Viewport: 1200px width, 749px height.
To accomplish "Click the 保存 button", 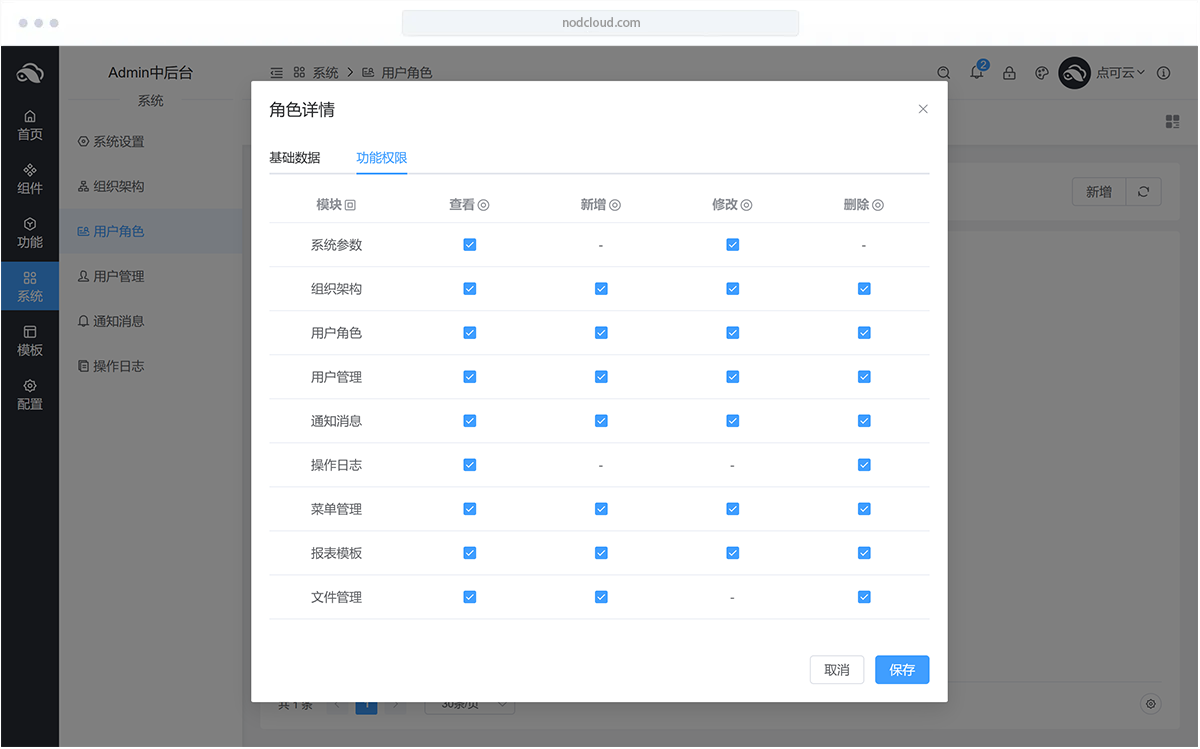I will tap(901, 670).
